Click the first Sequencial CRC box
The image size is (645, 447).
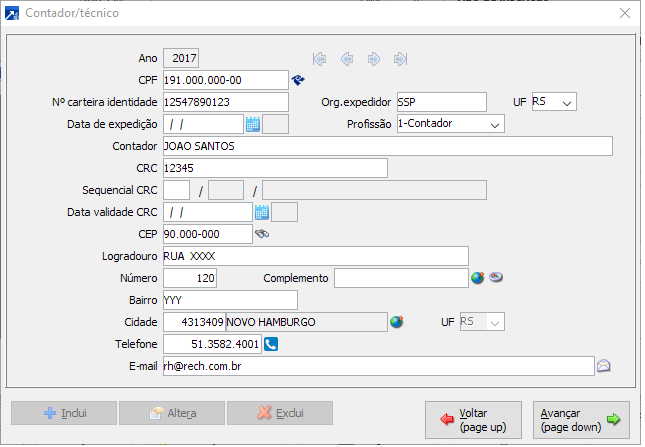pos(176,190)
